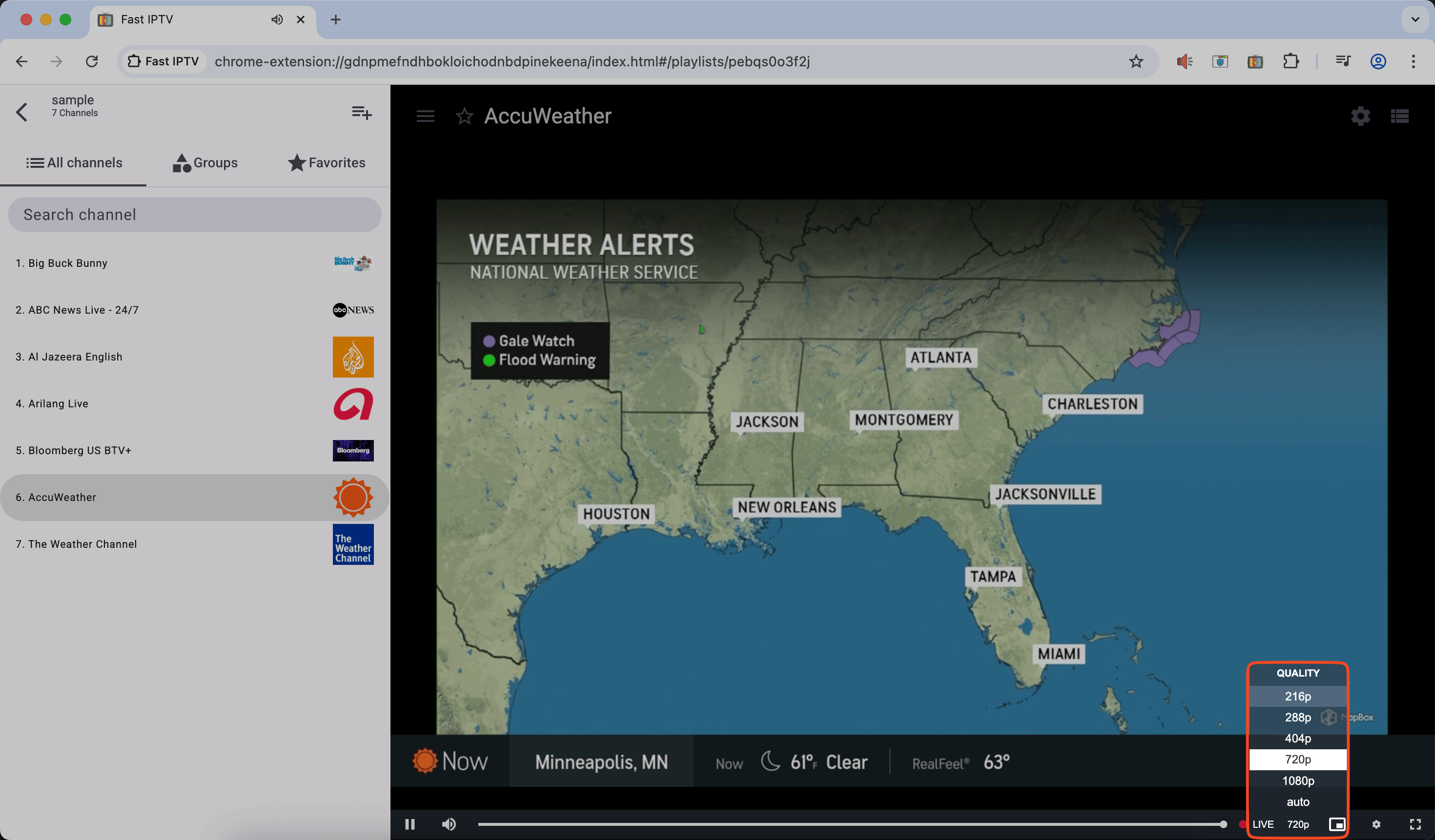This screenshot has height=840, width=1435.
Task: Jump to LIVE playback
Action: (x=1262, y=824)
